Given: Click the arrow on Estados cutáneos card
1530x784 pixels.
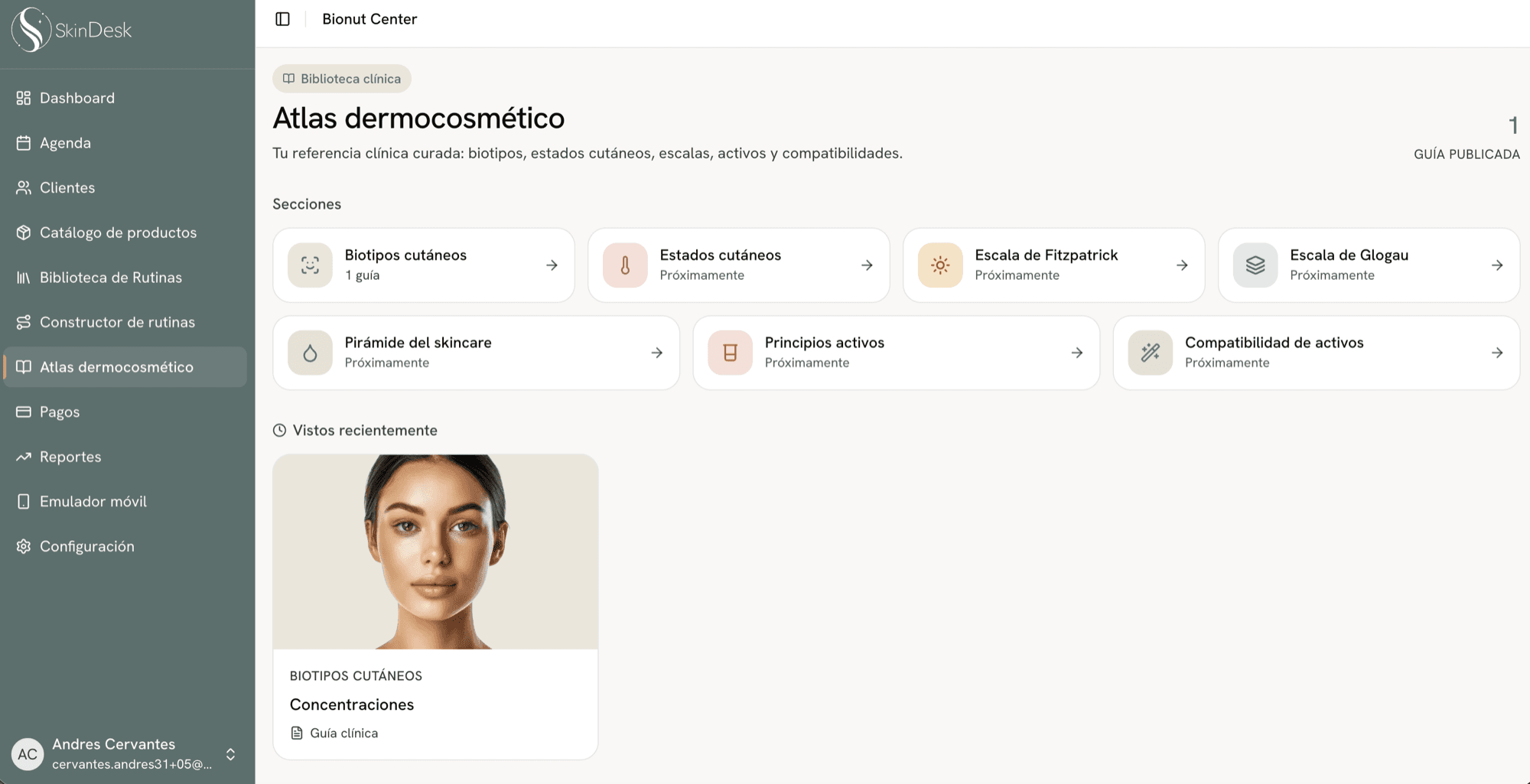Looking at the screenshot, I should (867, 265).
